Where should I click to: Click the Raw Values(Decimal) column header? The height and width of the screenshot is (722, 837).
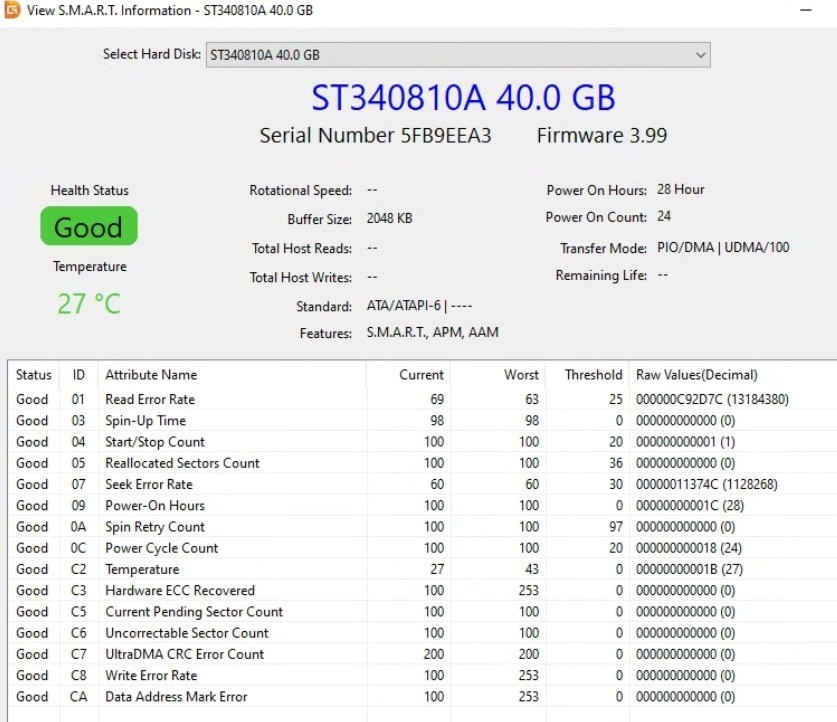tap(733, 375)
